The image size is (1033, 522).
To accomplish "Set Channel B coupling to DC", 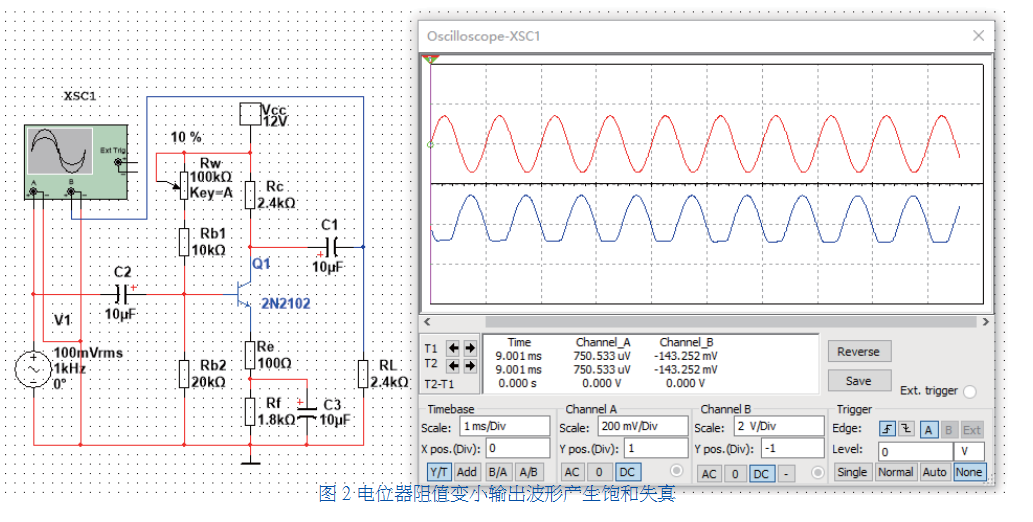I will pyautogui.click(x=762, y=473).
